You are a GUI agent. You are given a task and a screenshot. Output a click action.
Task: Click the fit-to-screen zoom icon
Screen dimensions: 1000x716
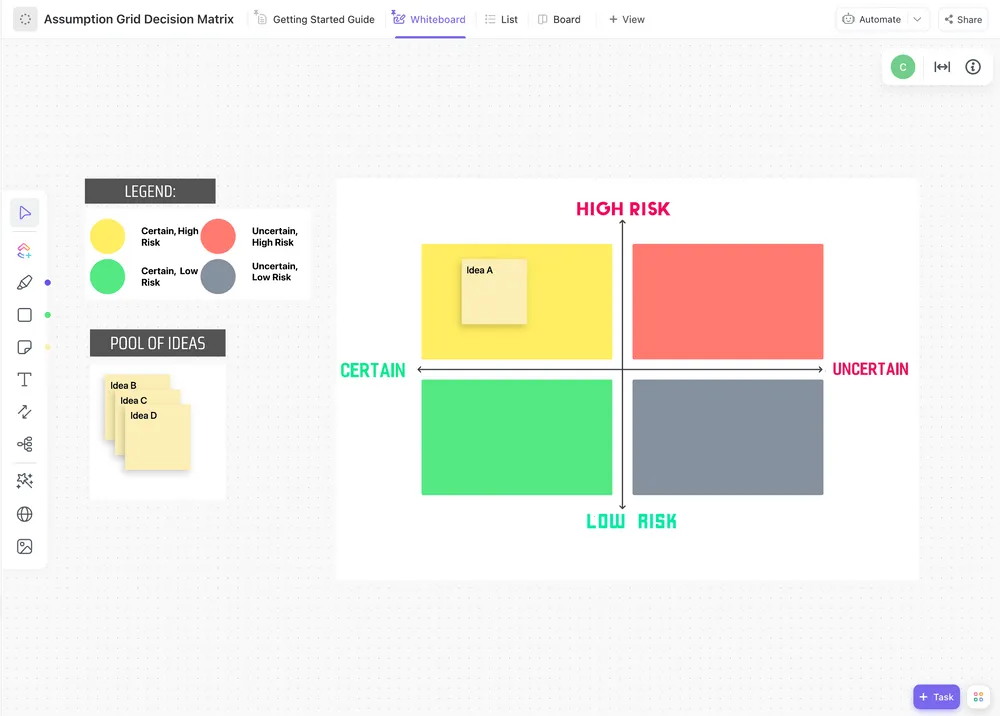(x=941, y=66)
